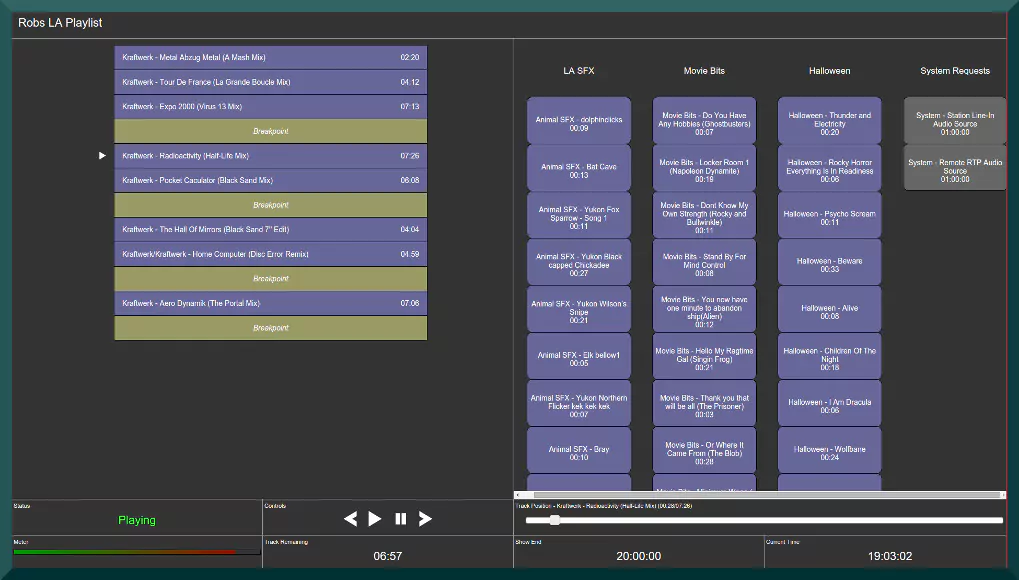Click the play button in Controls
Screen dimensions: 1019x580
[375, 518]
